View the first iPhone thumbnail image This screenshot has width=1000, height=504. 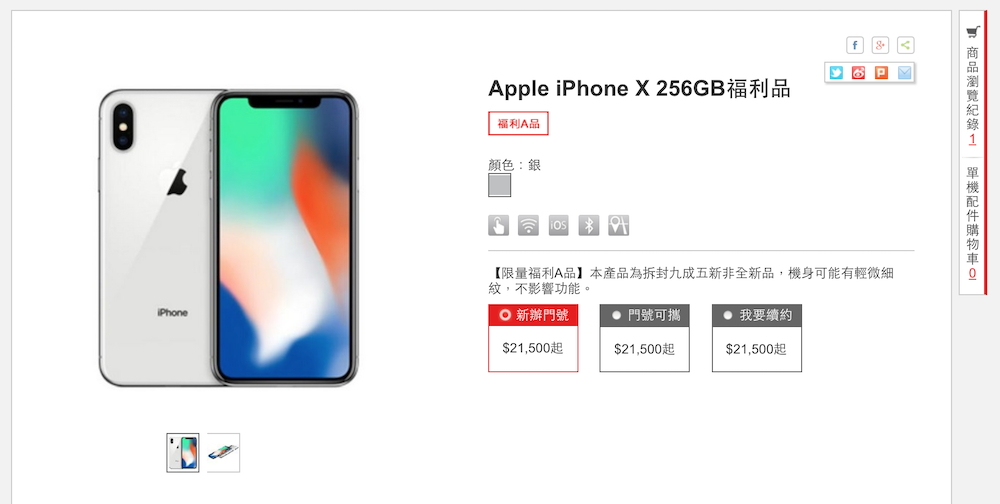[183, 453]
